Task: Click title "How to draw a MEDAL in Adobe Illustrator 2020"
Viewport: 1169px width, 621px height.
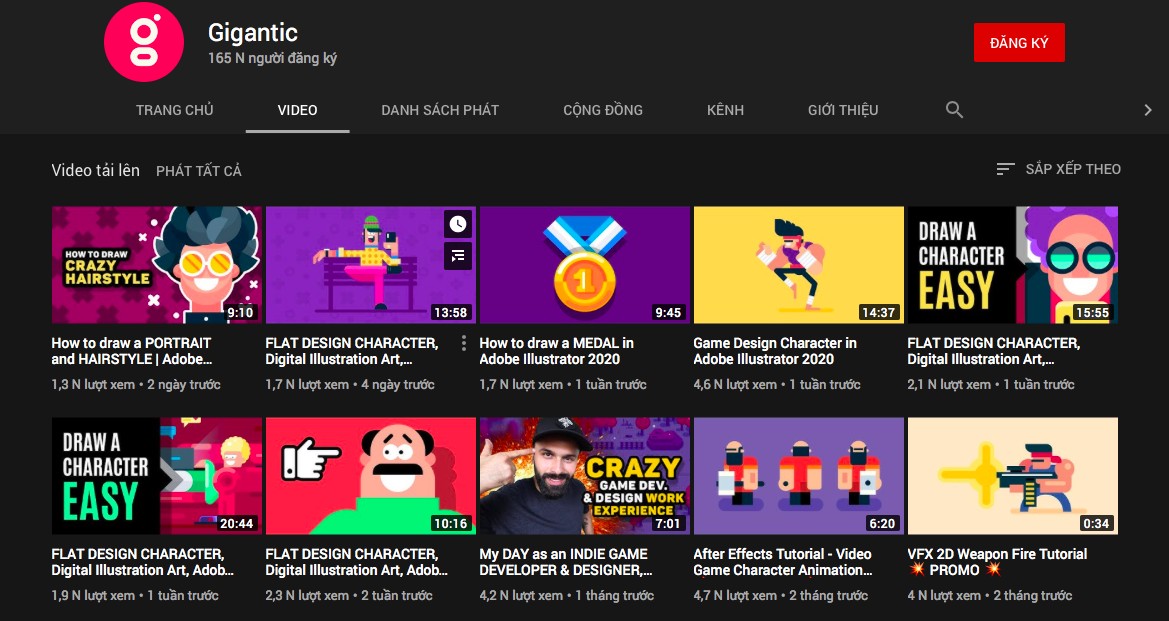Action: point(556,351)
